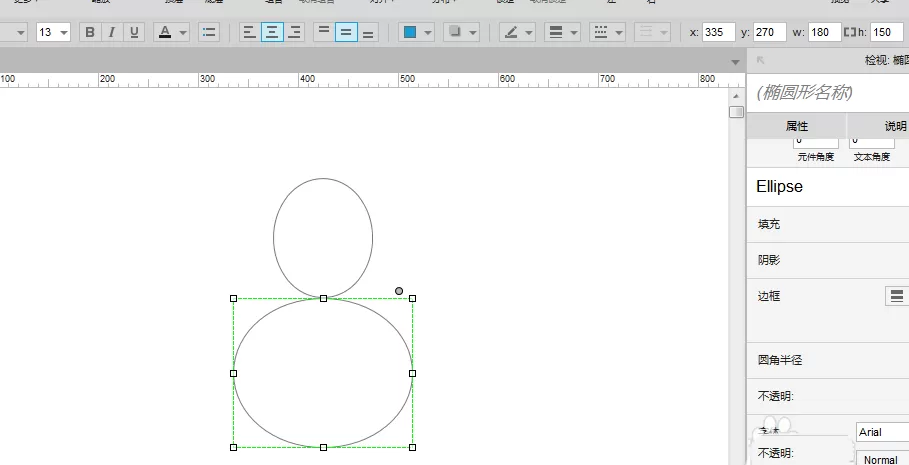909x465 pixels.
Task: Apply bullet list formatting
Action: pos(209,32)
